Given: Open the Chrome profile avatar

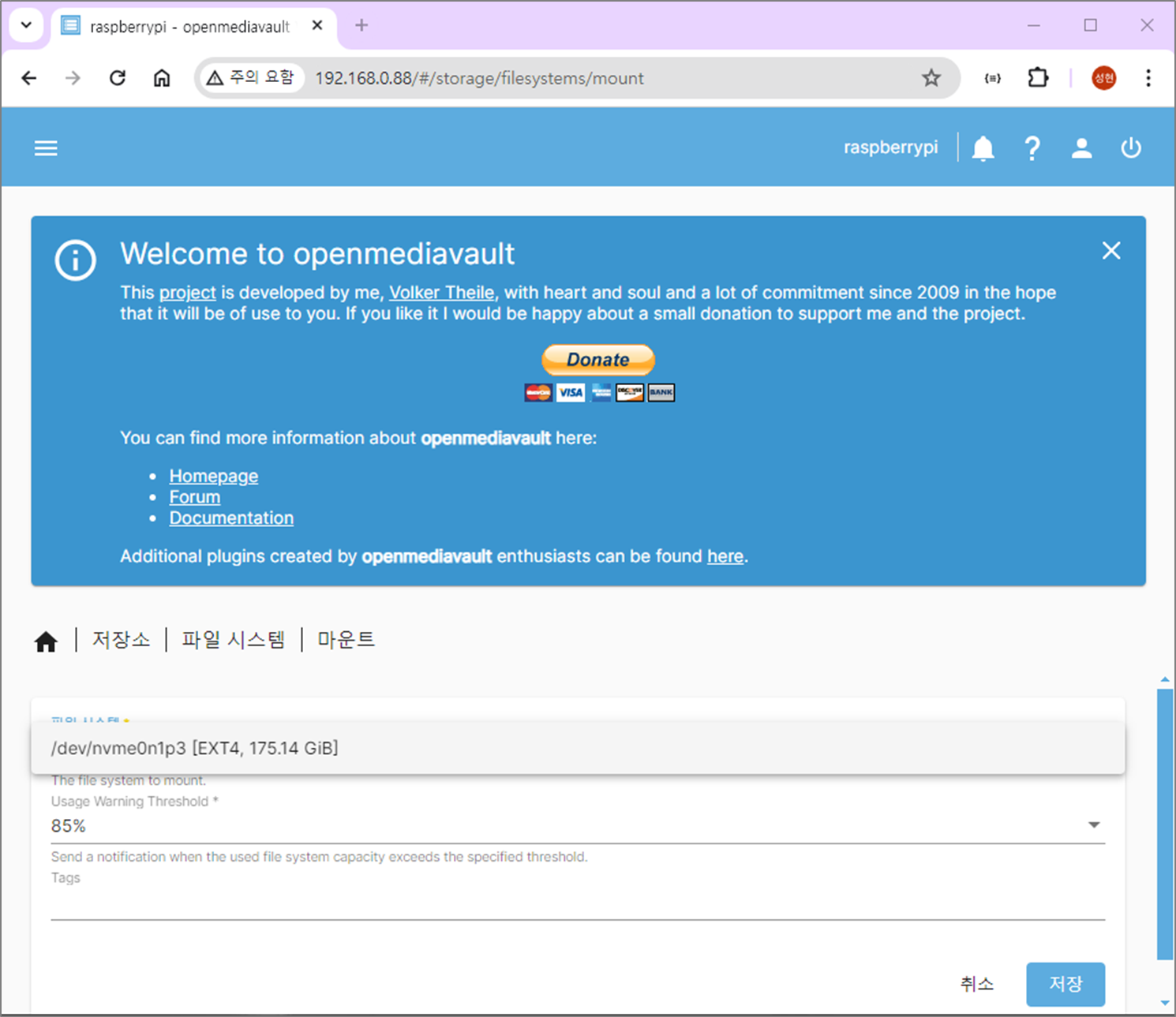Looking at the screenshot, I should pos(1103,78).
